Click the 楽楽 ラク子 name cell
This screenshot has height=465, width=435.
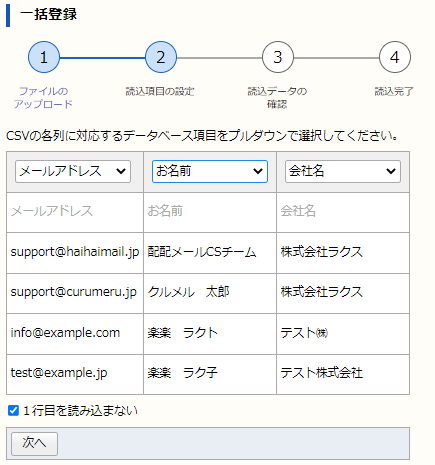(210, 374)
